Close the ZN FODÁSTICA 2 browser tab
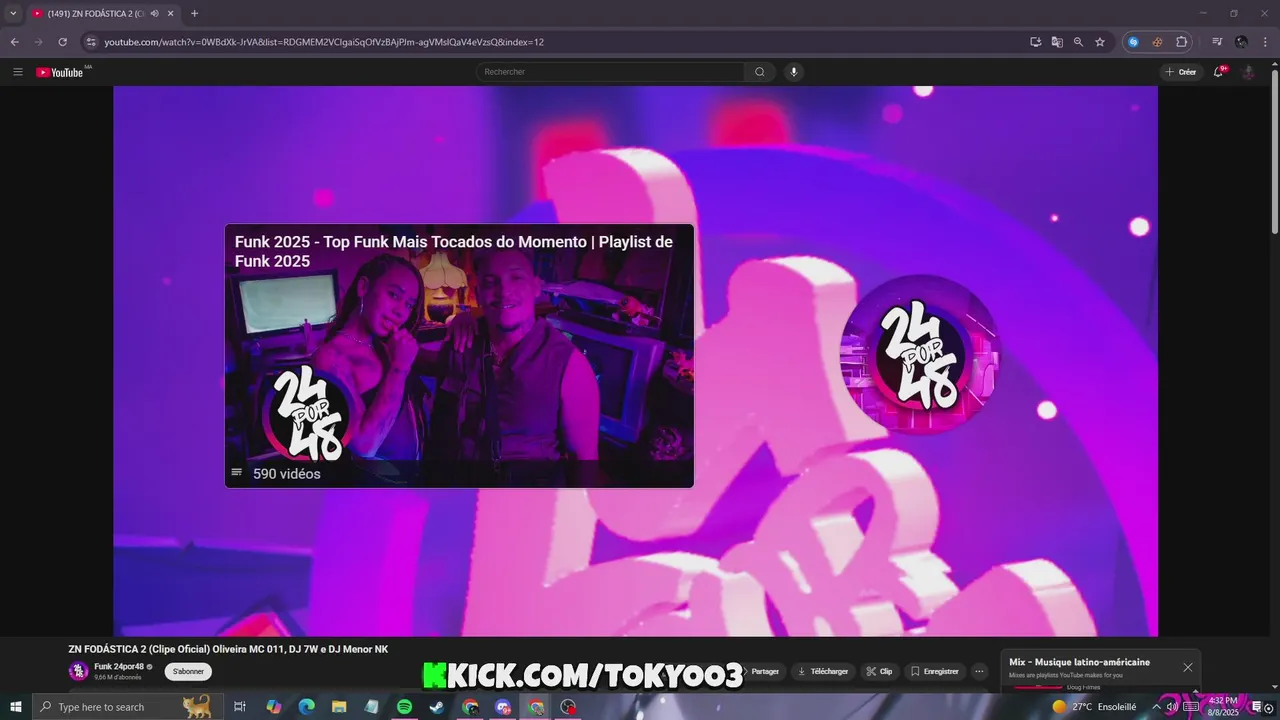 171,13
